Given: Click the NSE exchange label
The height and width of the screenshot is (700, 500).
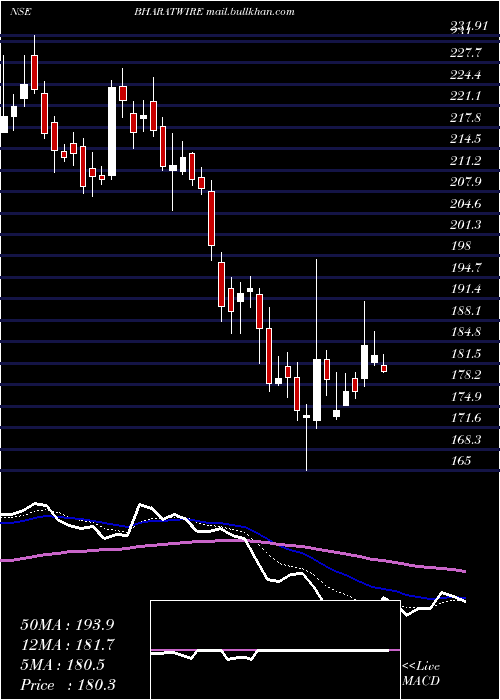Looking at the screenshot, I should (x=20, y=12).
